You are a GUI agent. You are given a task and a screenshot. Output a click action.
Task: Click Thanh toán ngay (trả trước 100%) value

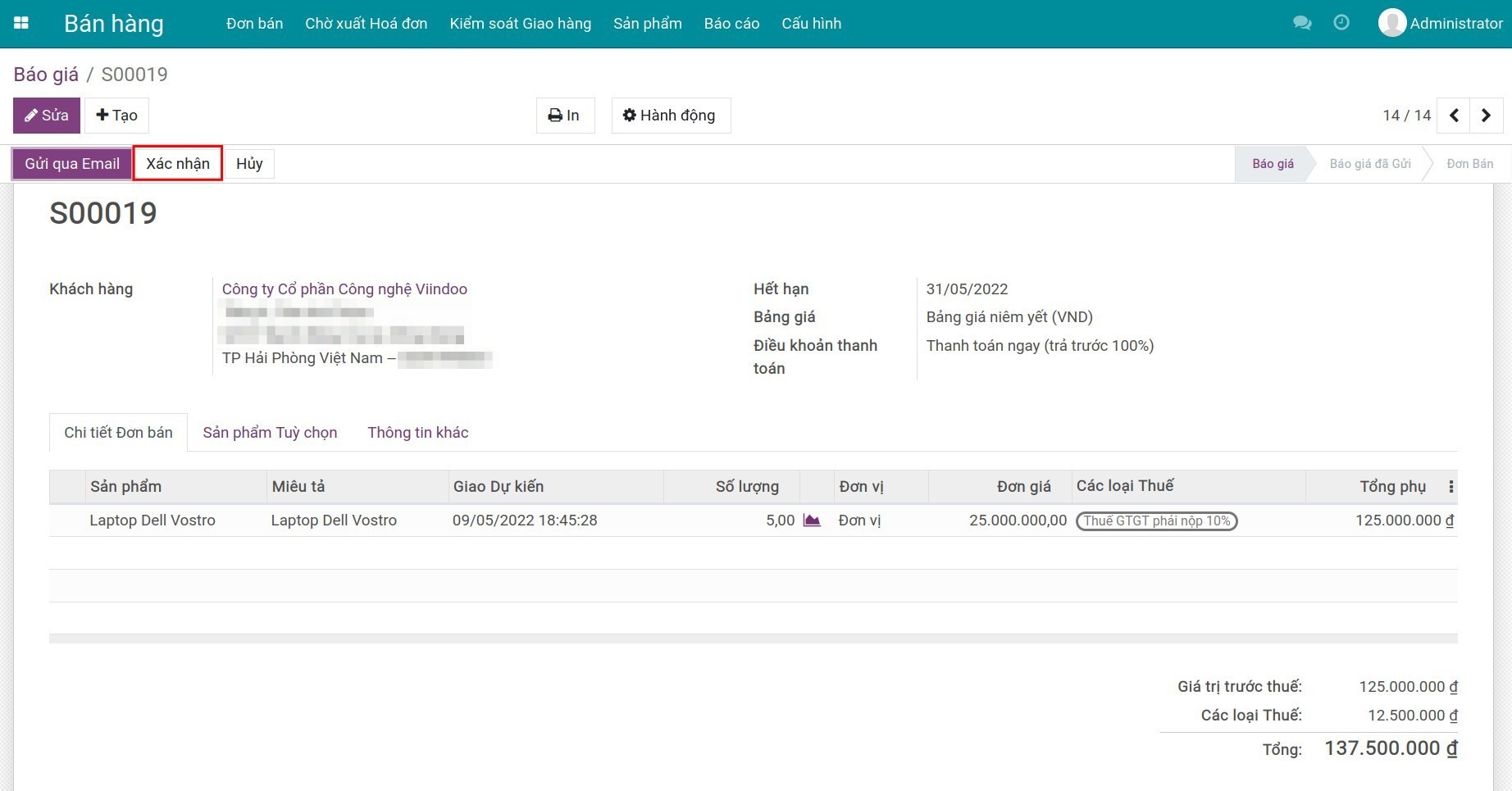click(1040, 346)
